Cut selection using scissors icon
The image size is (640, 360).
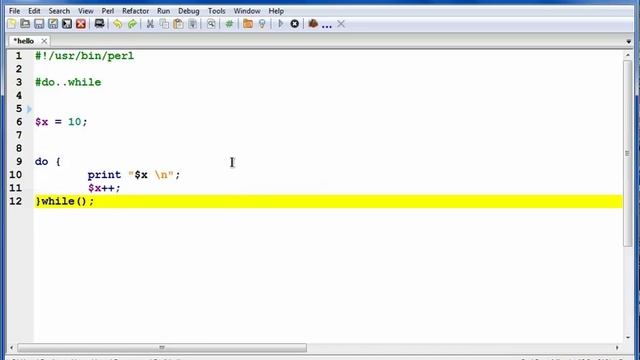150,24
